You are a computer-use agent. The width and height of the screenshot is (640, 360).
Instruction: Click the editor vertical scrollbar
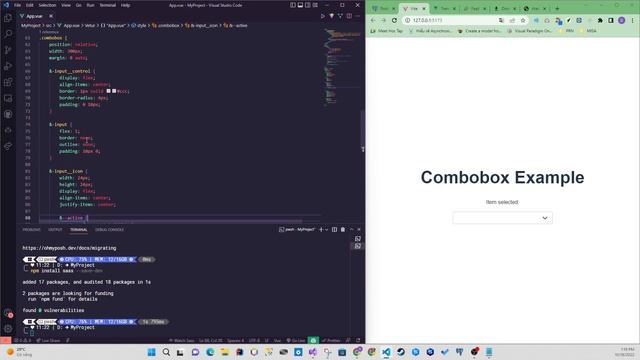(363, 131)
